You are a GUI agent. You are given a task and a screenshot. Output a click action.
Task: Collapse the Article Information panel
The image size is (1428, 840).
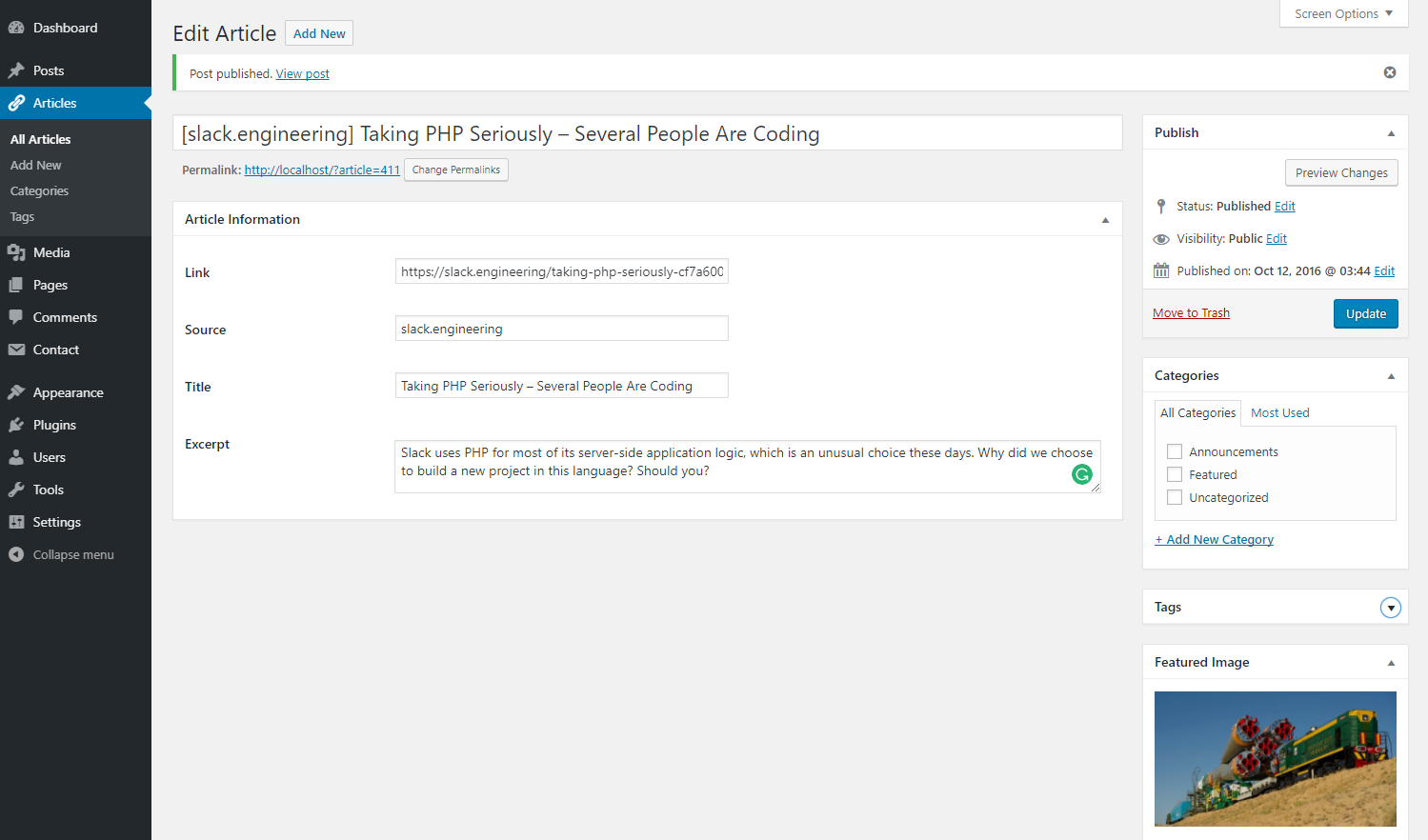[1105, 220]
